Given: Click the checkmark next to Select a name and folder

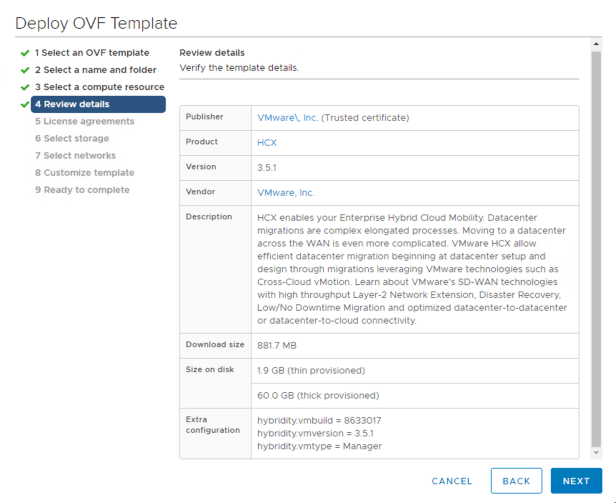Looking at the screenshot, I should pyautogui.click(x=25, y=70).
